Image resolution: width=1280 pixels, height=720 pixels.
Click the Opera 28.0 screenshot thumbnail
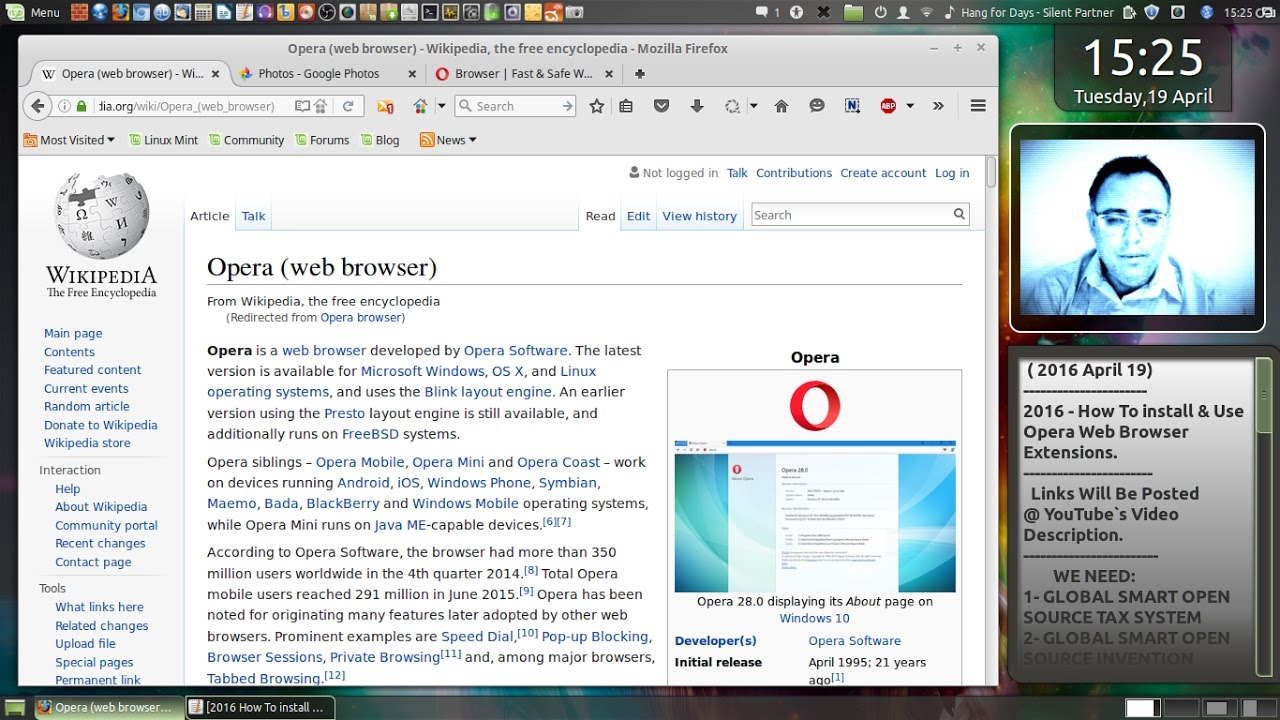(815, 515)
